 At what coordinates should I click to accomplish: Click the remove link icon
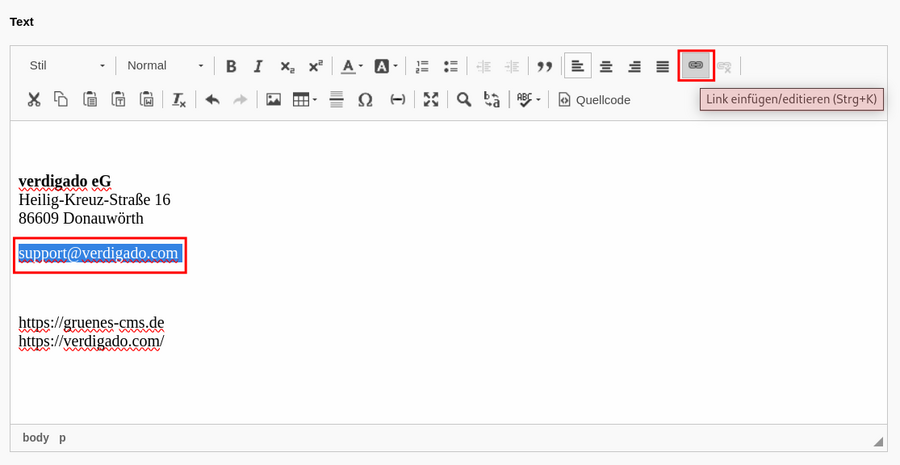pos(724,66)
